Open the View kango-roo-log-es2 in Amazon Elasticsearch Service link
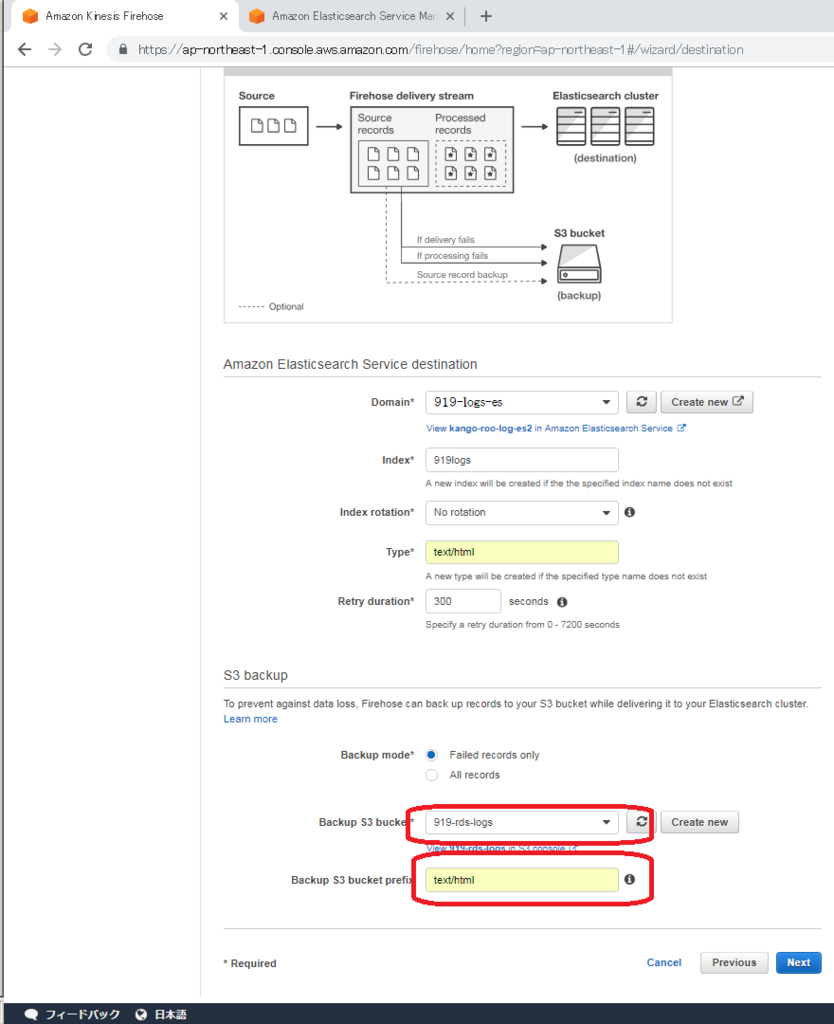 point(549,428)
